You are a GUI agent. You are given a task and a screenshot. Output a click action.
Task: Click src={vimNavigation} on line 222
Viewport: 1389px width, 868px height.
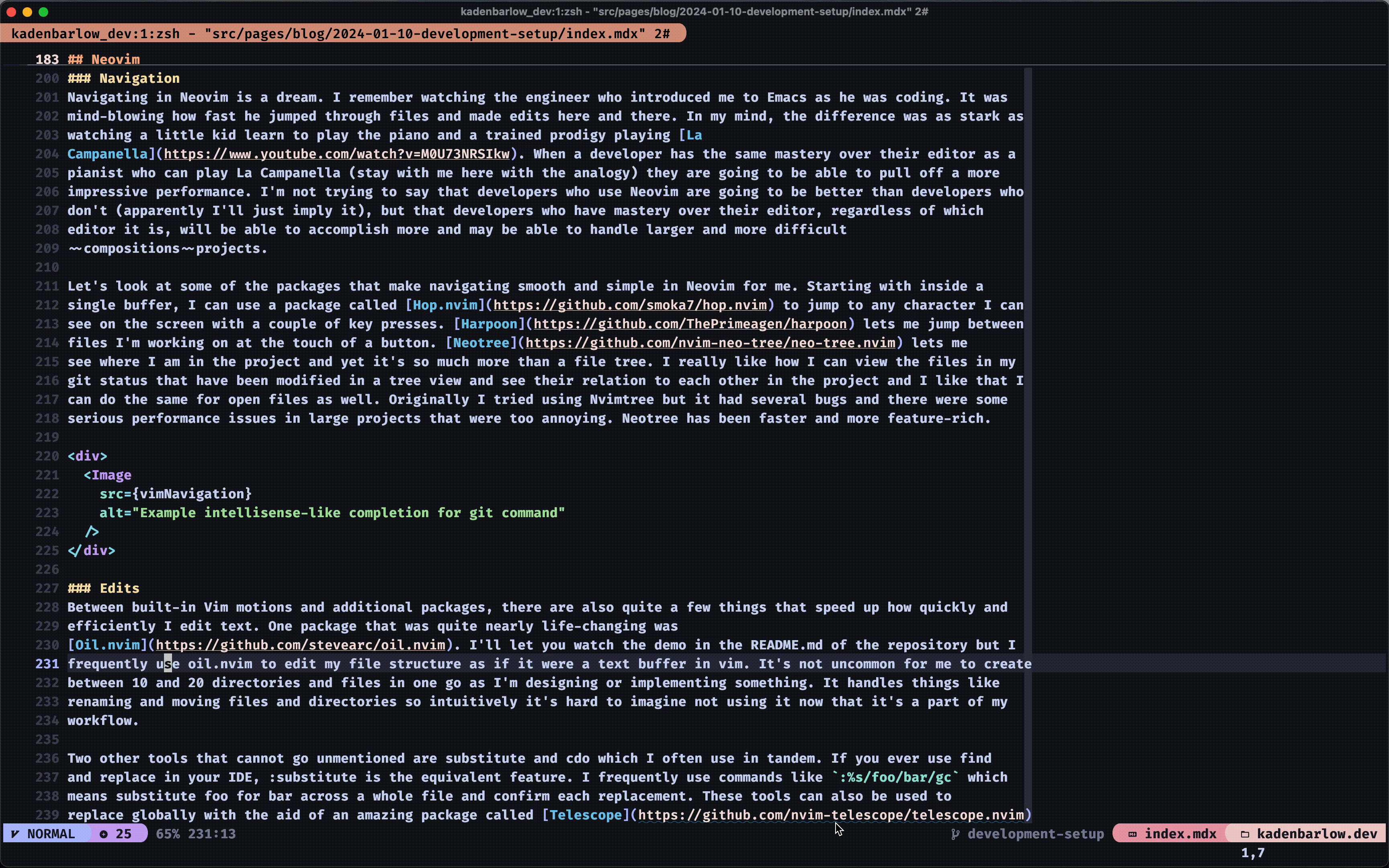(x=176, y=494)
